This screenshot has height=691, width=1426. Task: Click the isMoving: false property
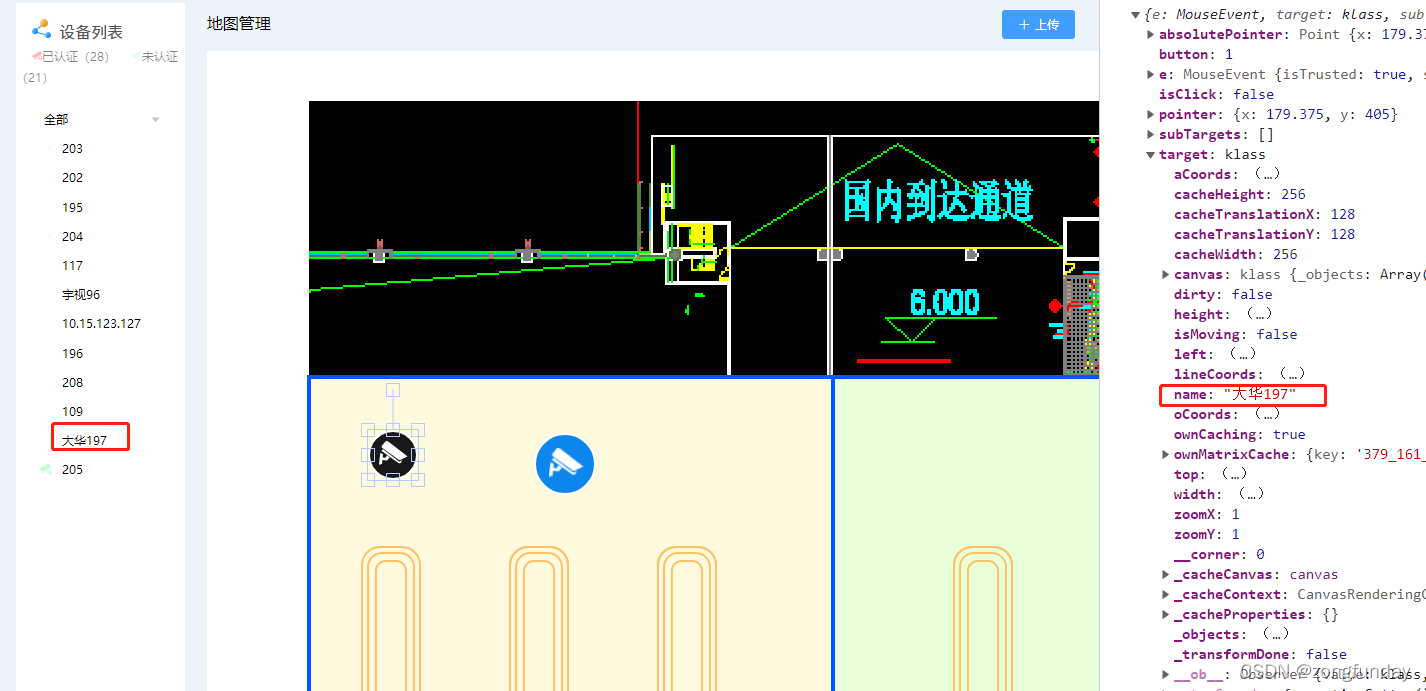coord(1236,334)
